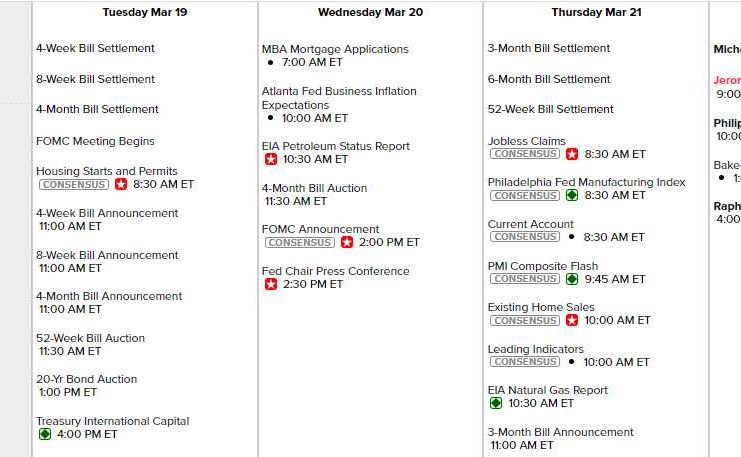This screenshot has height=457, width=741.
Task: Select the Wednesday Mar 20 column header
Action: (370, 13)
